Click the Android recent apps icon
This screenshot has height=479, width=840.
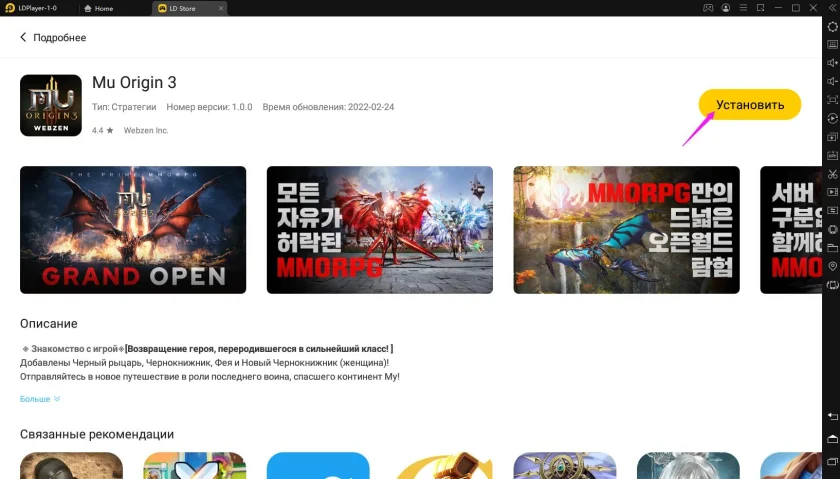832,462
